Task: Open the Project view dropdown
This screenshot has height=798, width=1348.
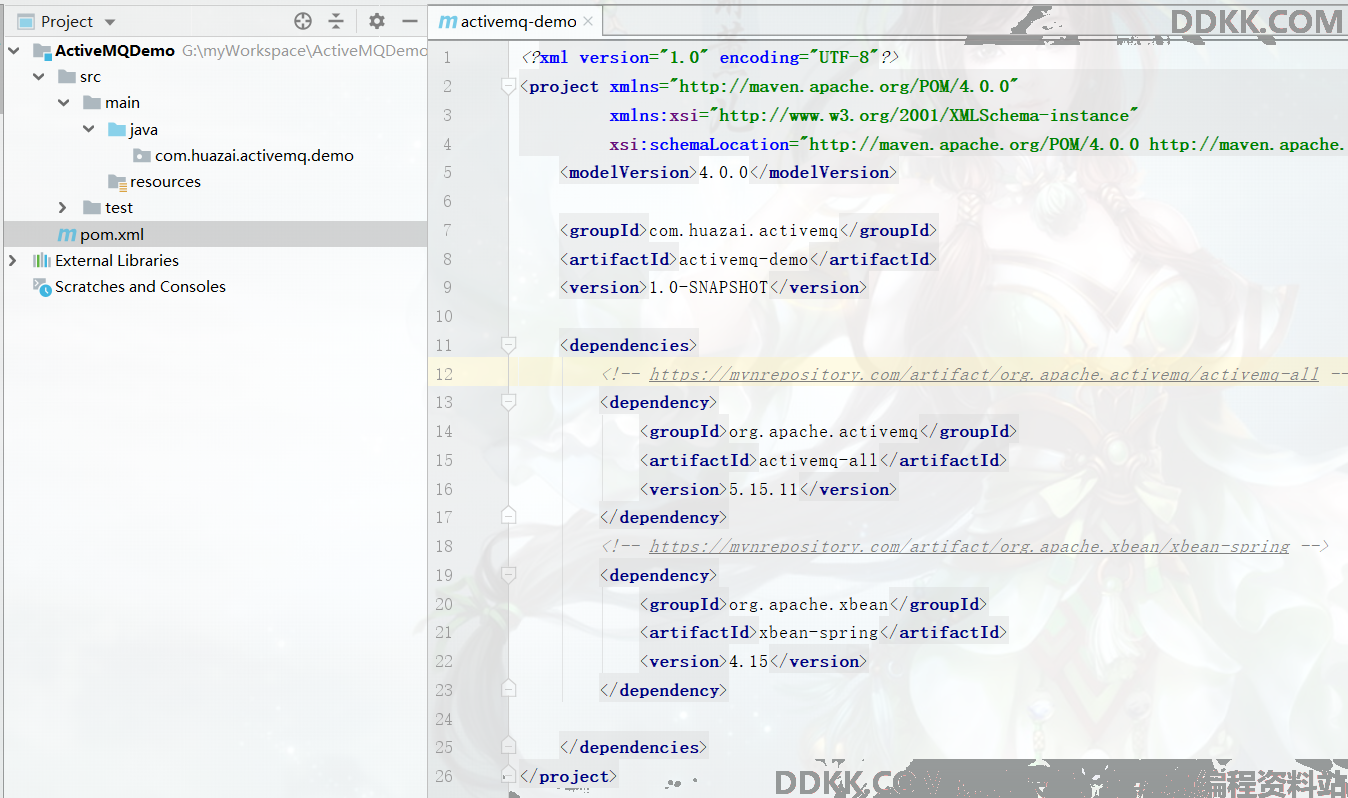Action: point(110,22)
